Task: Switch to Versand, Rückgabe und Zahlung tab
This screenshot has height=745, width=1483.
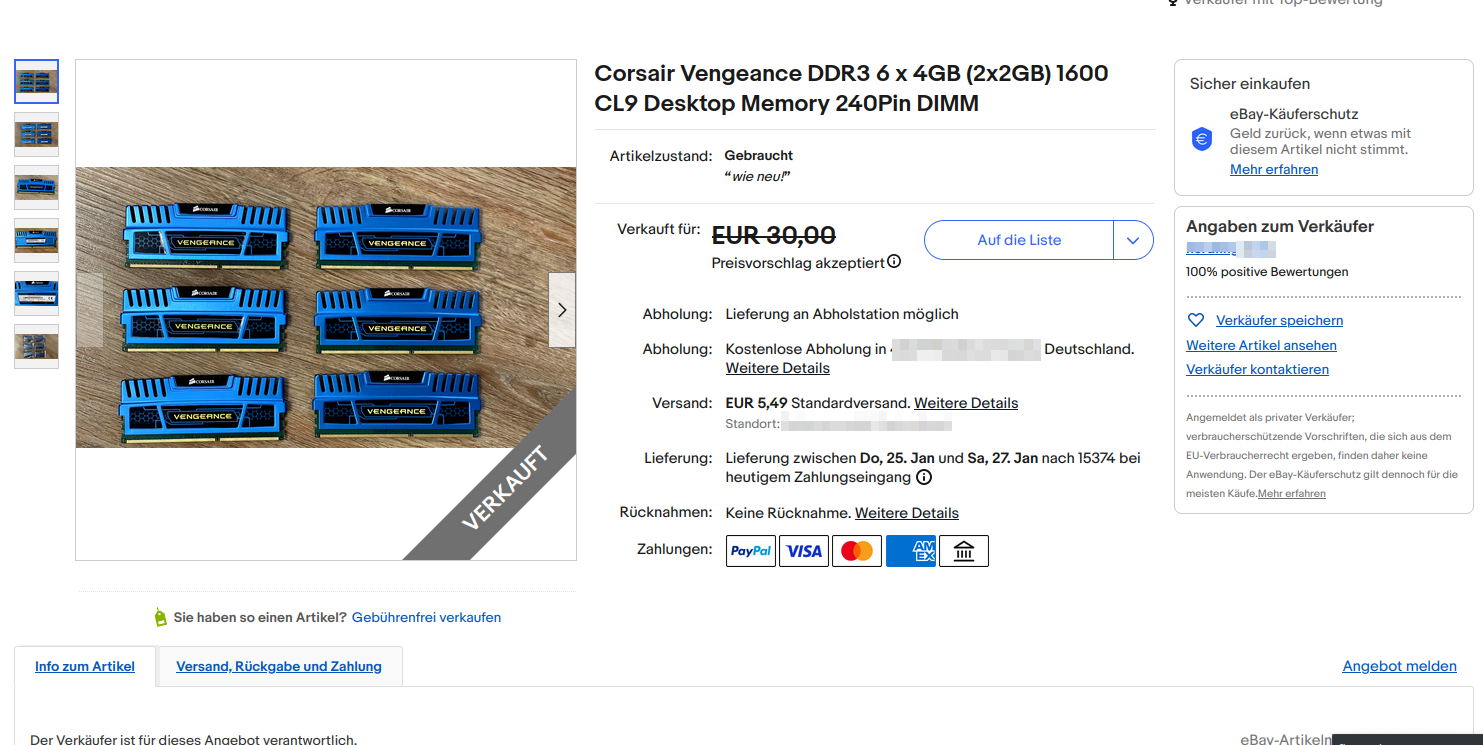Action: 279,666
